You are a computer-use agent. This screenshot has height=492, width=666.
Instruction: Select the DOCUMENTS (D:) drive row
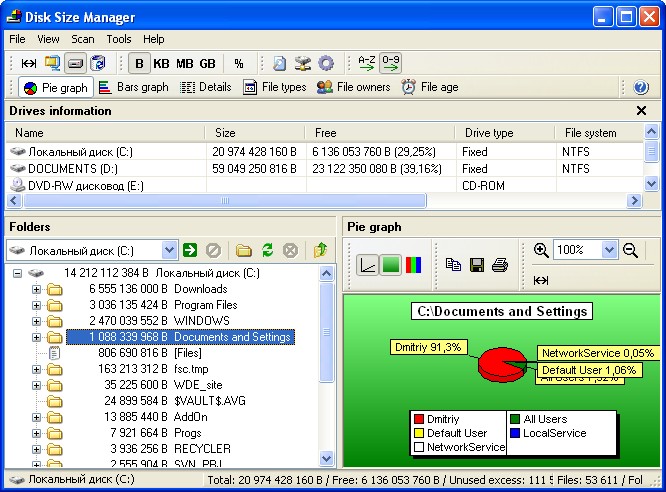pyautogui.click(x=66, y=168)
